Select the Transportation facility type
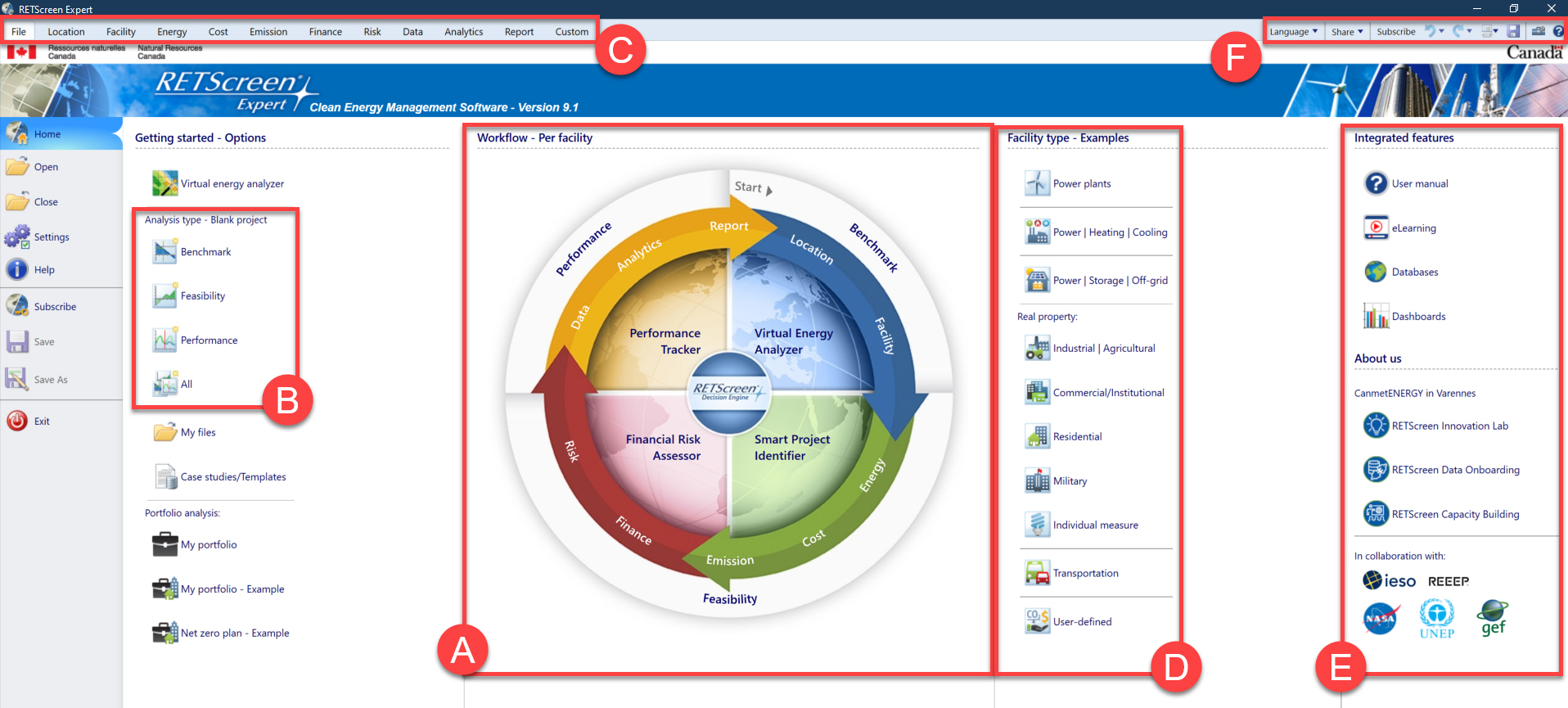Viewport: 1568px width, 708px height. click(x=1071, y=573)
